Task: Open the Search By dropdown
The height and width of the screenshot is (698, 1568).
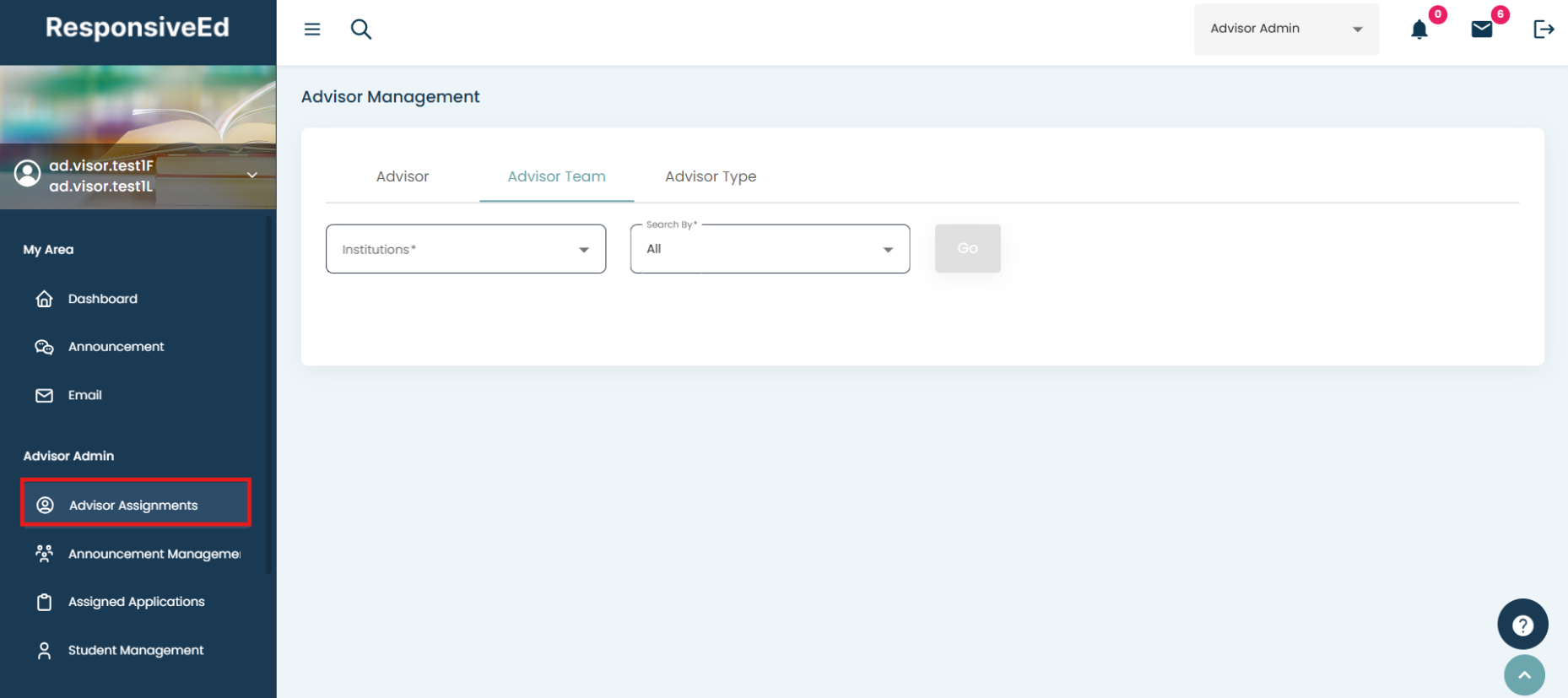Action: tap(770, 249)
